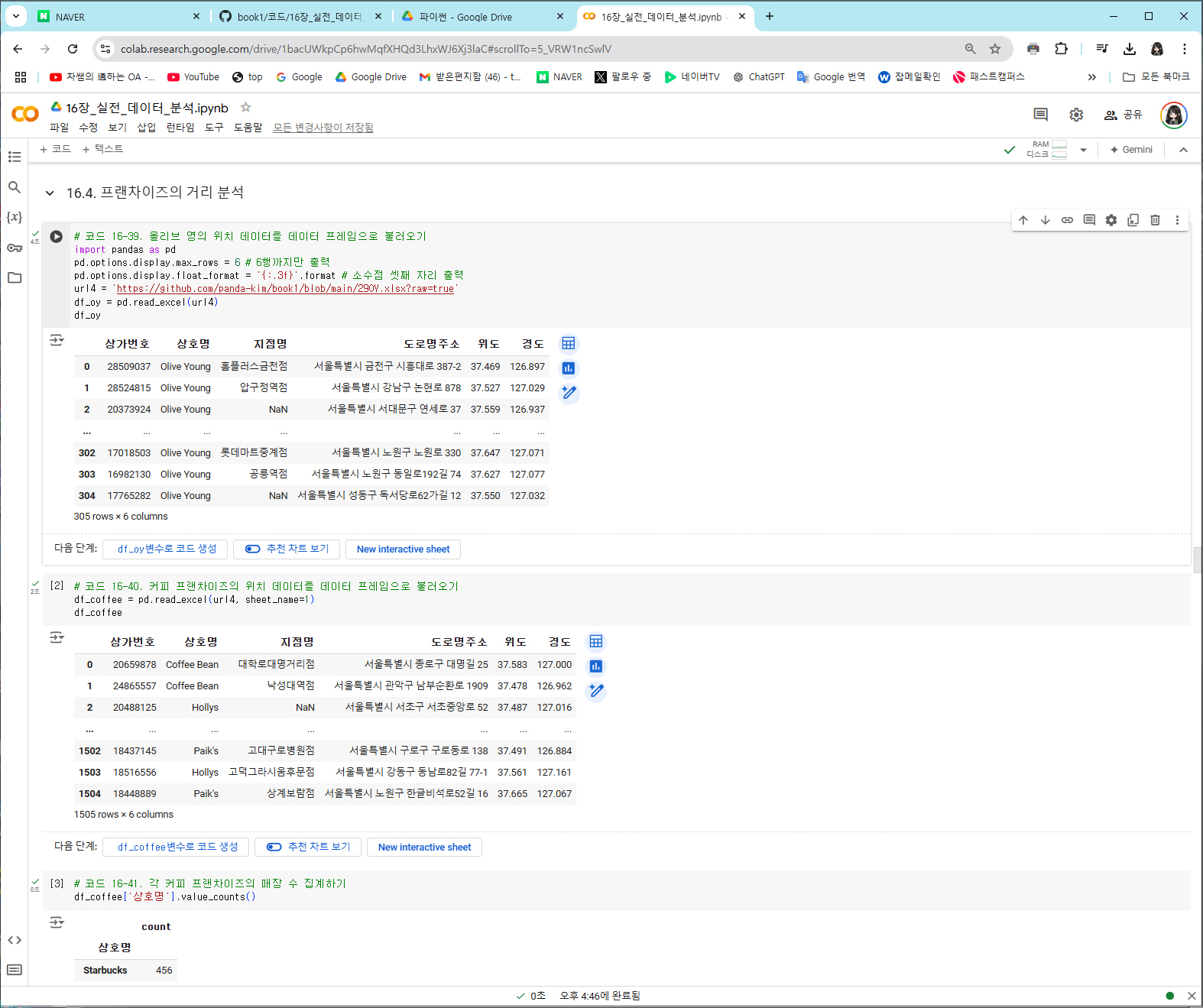Generate code with df_oy magic wand icon
This screenshot has width=1203, height=1008.
pyautogui.click(x=569, y=393)
